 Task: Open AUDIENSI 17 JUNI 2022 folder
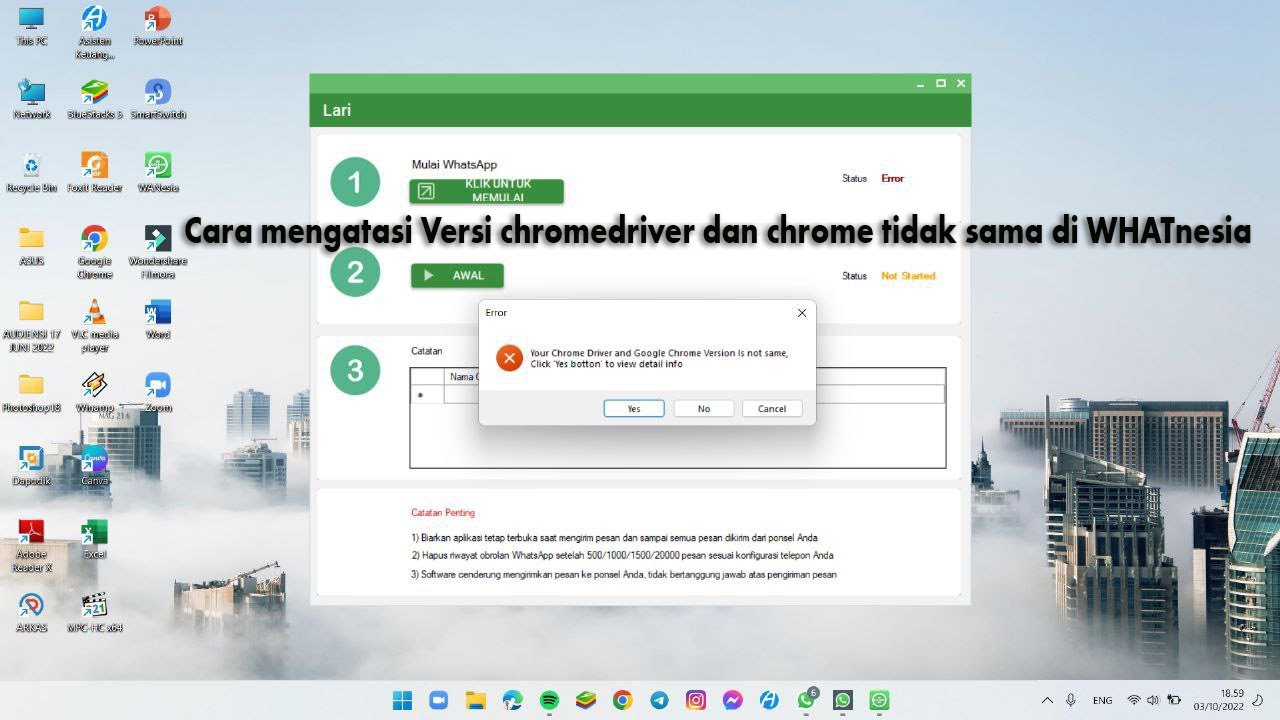(x=32, y=325)
